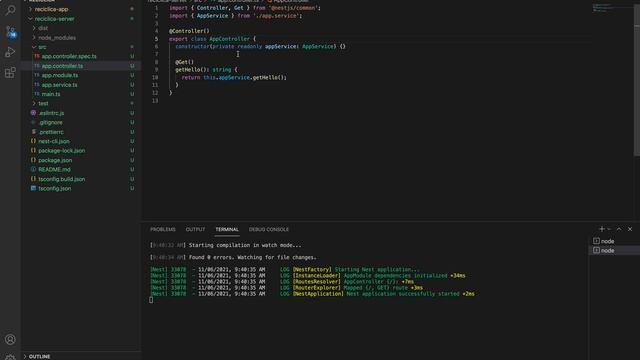640x360 pixels.
Task: Place cursor on line 5 number
Action: (156, 39)
